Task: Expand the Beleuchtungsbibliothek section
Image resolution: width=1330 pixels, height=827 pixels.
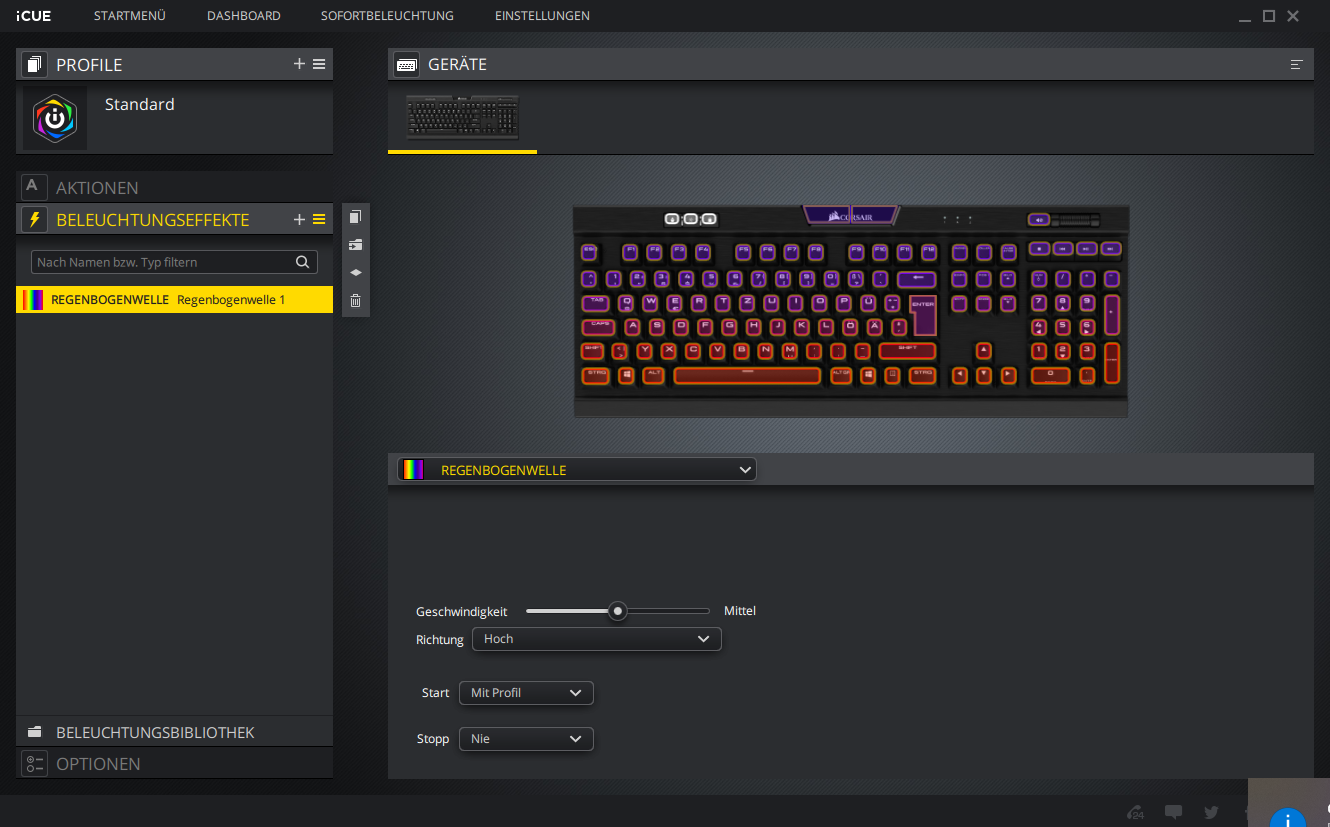Action: [174, 732]
